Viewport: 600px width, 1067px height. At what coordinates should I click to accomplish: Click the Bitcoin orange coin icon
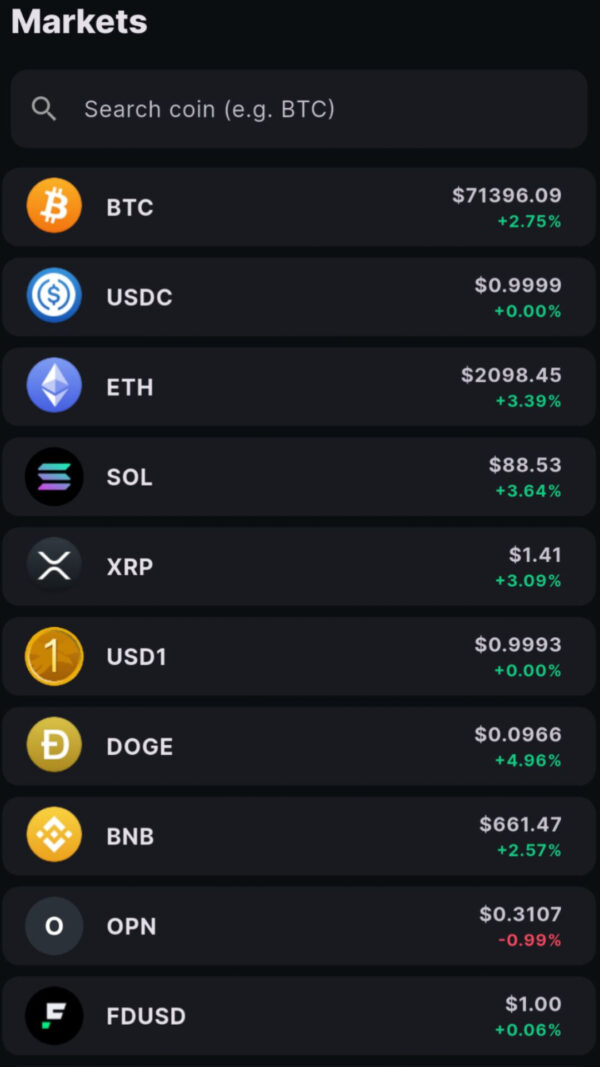tap(54, 206)
